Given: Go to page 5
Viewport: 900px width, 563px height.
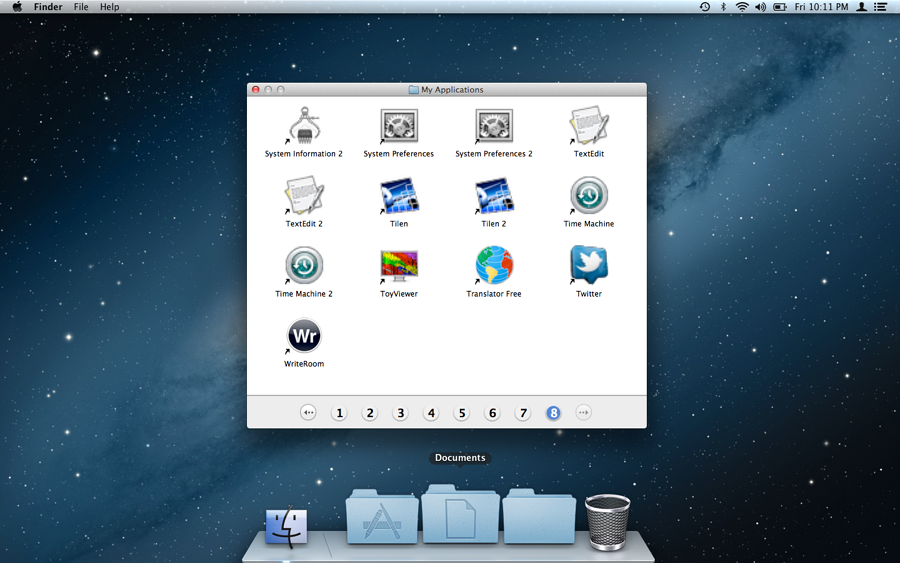Looking at the screenshot, I should pyautogui.click(x=461, y=413).
